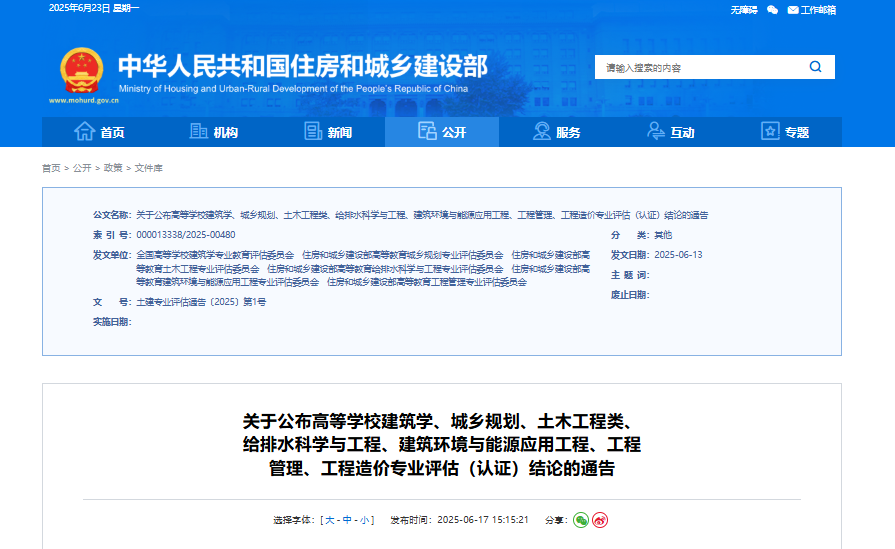Share the article via red Weibo icon
Screen dimensions: 895x549
click(x=600, y=520)
